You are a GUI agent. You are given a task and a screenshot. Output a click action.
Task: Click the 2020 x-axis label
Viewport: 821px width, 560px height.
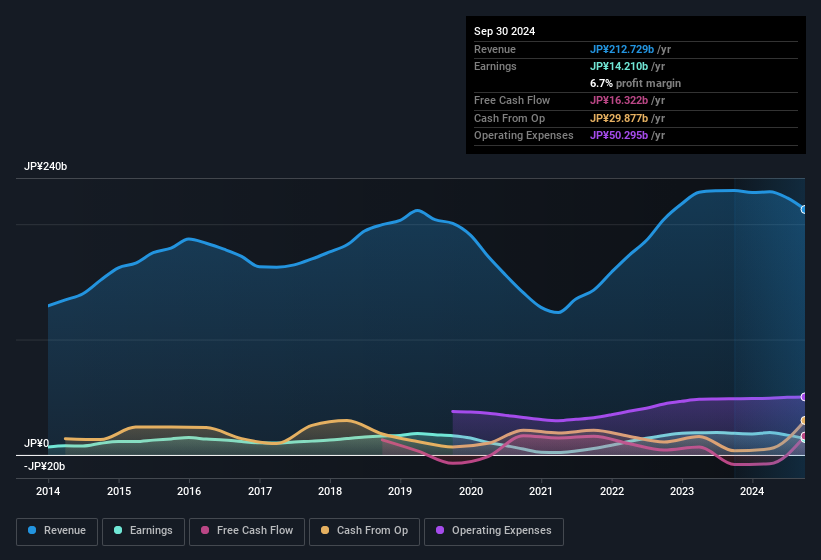tap(471, 491)
